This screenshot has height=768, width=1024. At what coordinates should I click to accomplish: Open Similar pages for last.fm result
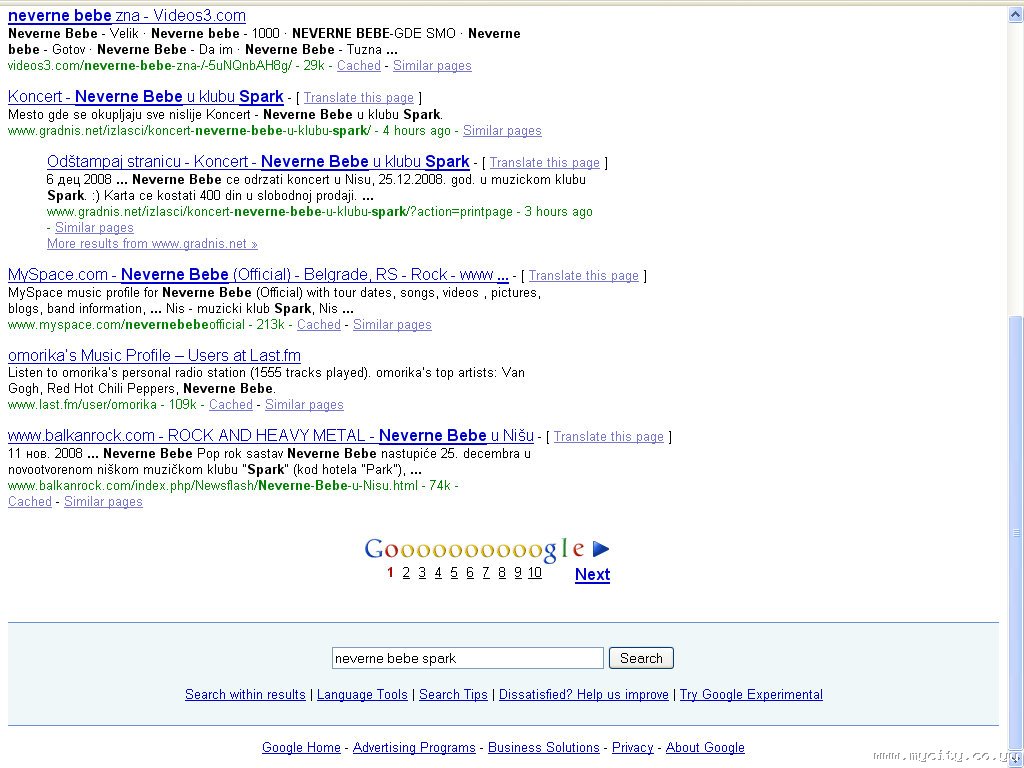click(304, 404)
